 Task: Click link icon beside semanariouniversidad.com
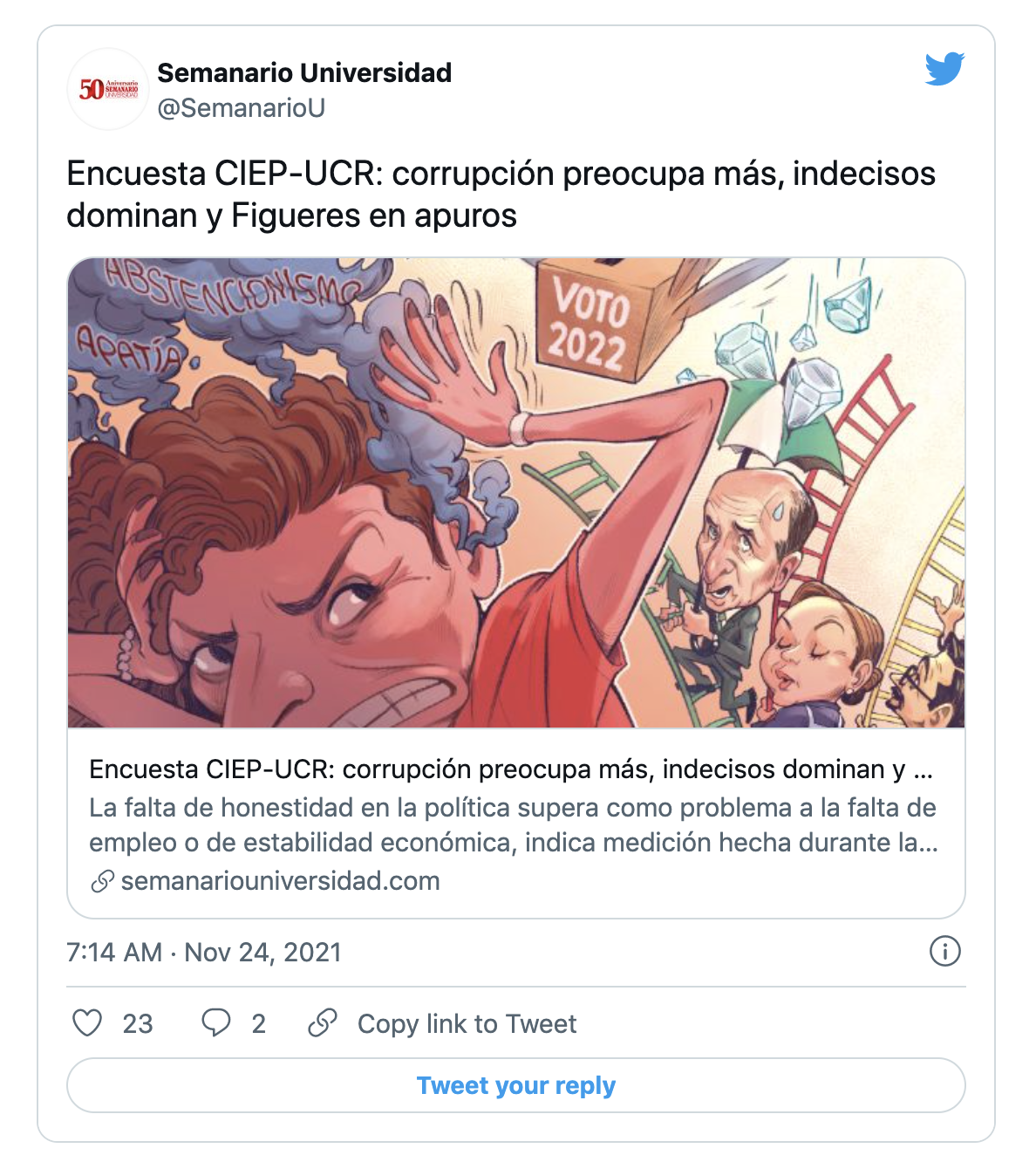102,881
